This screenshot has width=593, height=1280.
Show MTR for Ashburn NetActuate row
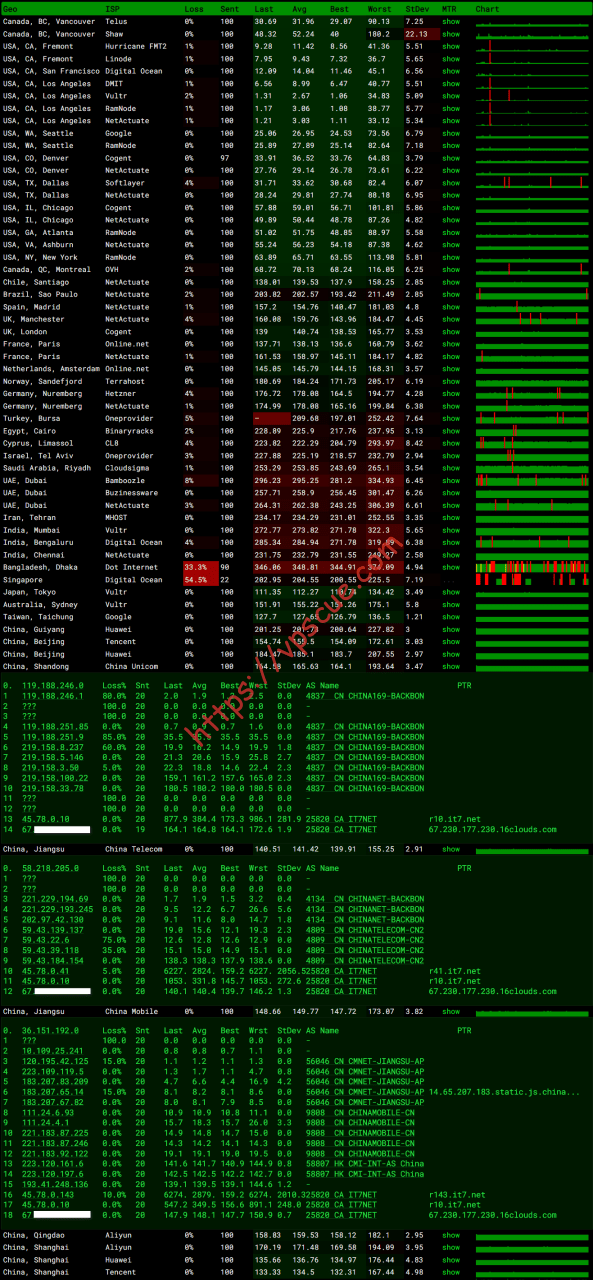(x=451, y=245)
